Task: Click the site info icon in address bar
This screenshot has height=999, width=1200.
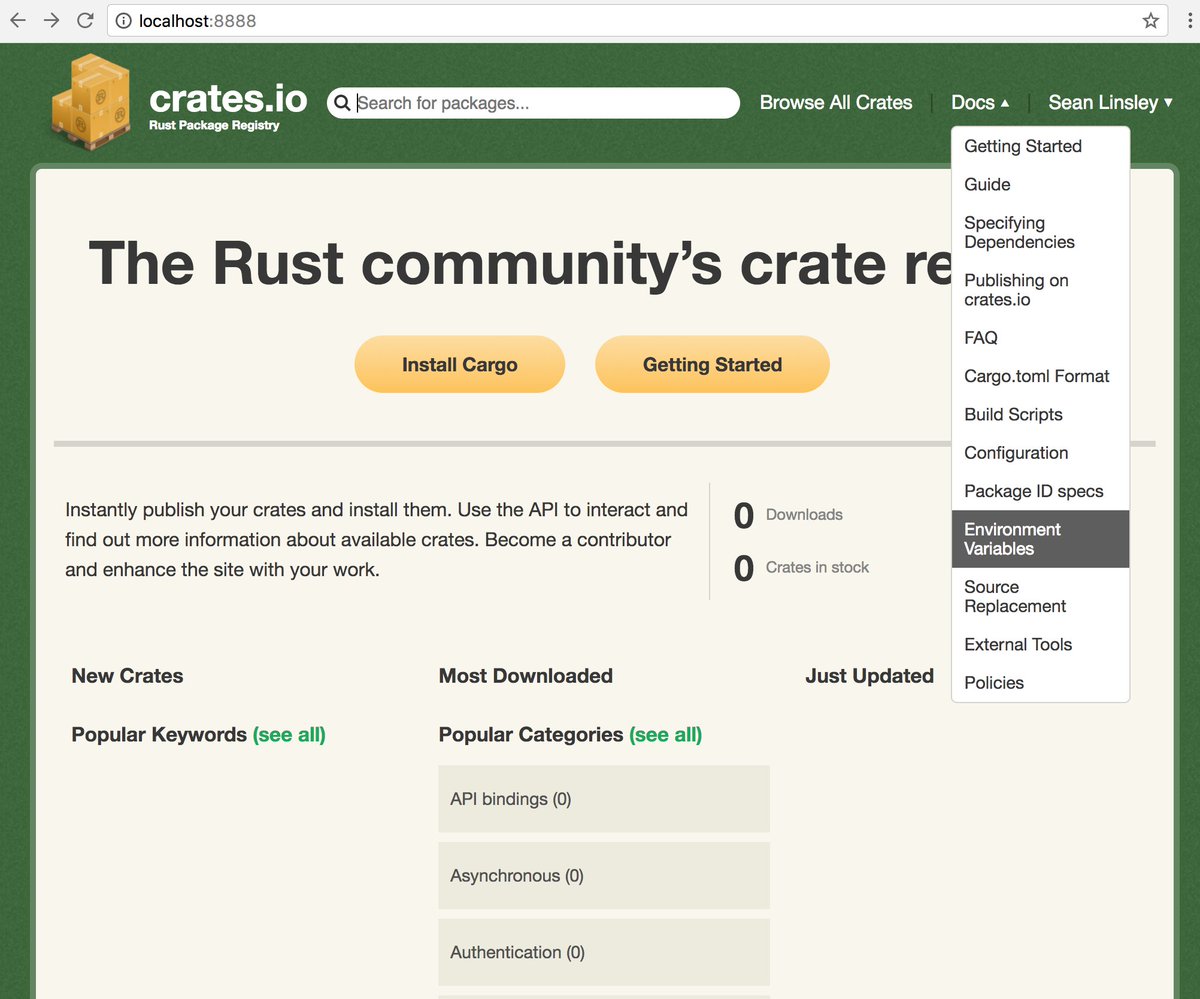Action: [x=124, y=20]
